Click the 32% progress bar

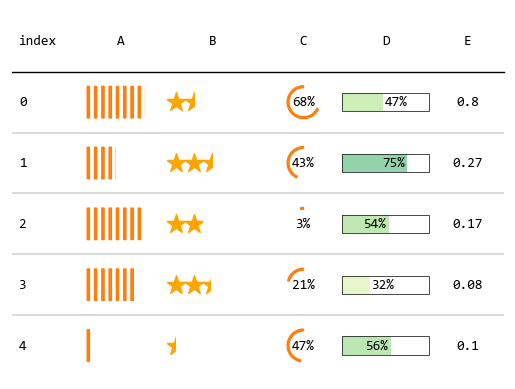pos(386,285)
